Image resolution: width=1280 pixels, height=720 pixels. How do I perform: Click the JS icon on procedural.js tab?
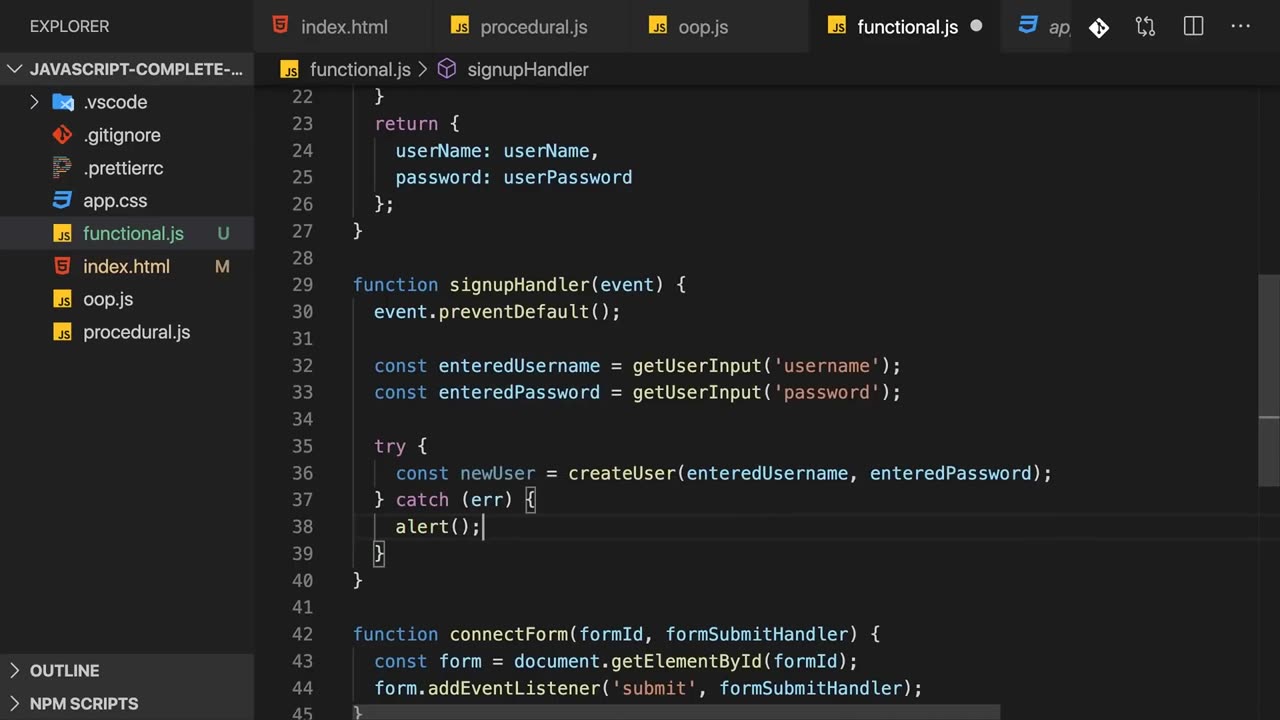(x=460, y=27)
